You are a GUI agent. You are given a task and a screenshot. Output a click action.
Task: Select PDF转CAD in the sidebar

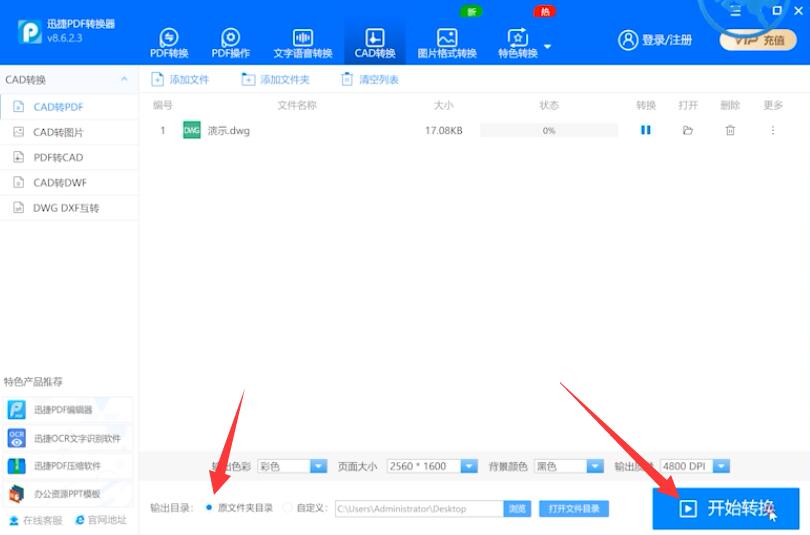click(x=69, y=158)
